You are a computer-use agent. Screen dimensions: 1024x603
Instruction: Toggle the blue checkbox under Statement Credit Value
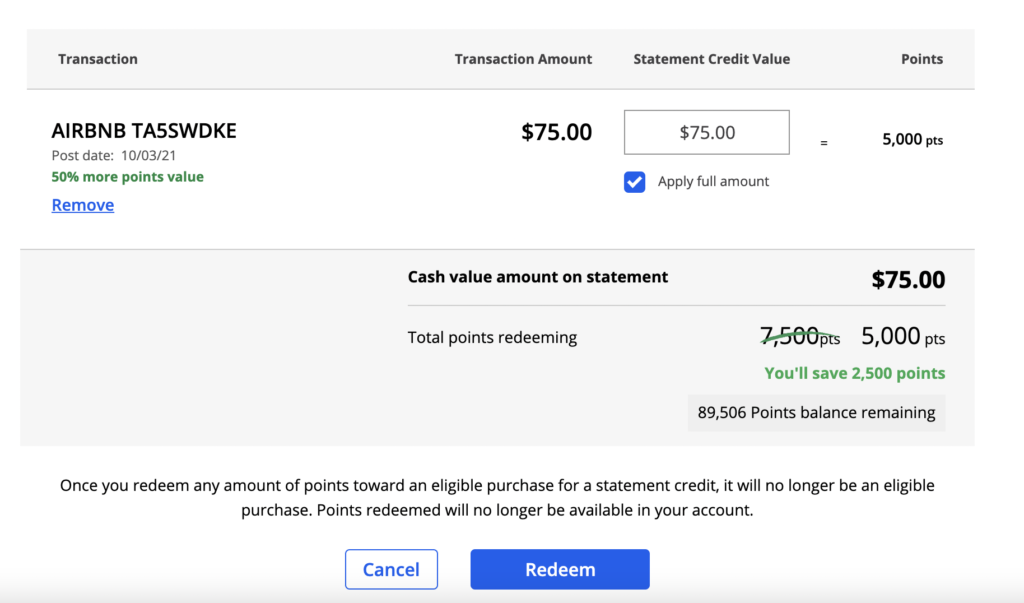(x=634, y=181)
